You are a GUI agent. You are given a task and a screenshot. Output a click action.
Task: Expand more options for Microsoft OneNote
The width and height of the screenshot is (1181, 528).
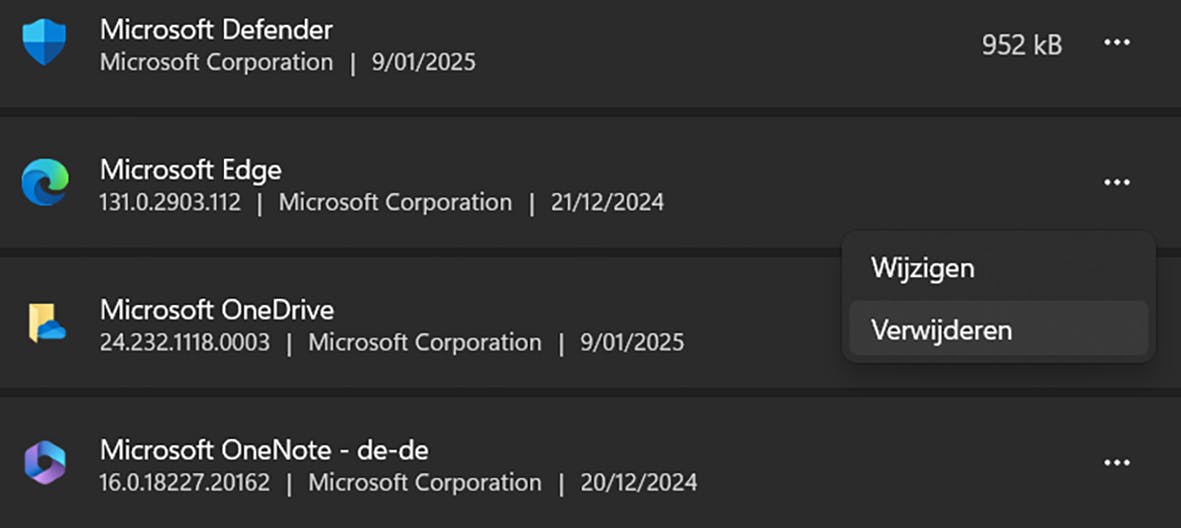tap(1116, 463)
